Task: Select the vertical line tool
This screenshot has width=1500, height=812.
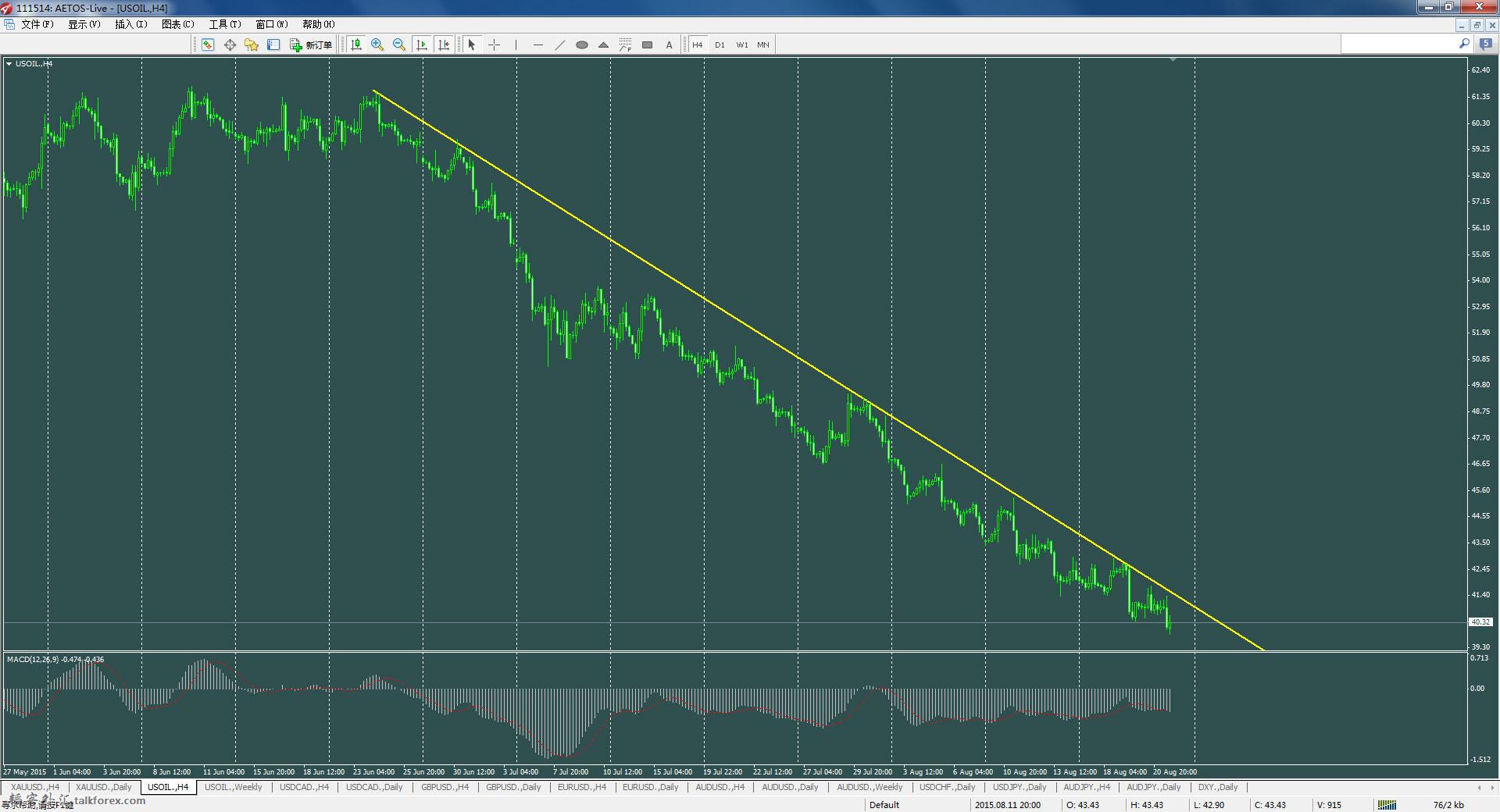Action: coord(516,45)
